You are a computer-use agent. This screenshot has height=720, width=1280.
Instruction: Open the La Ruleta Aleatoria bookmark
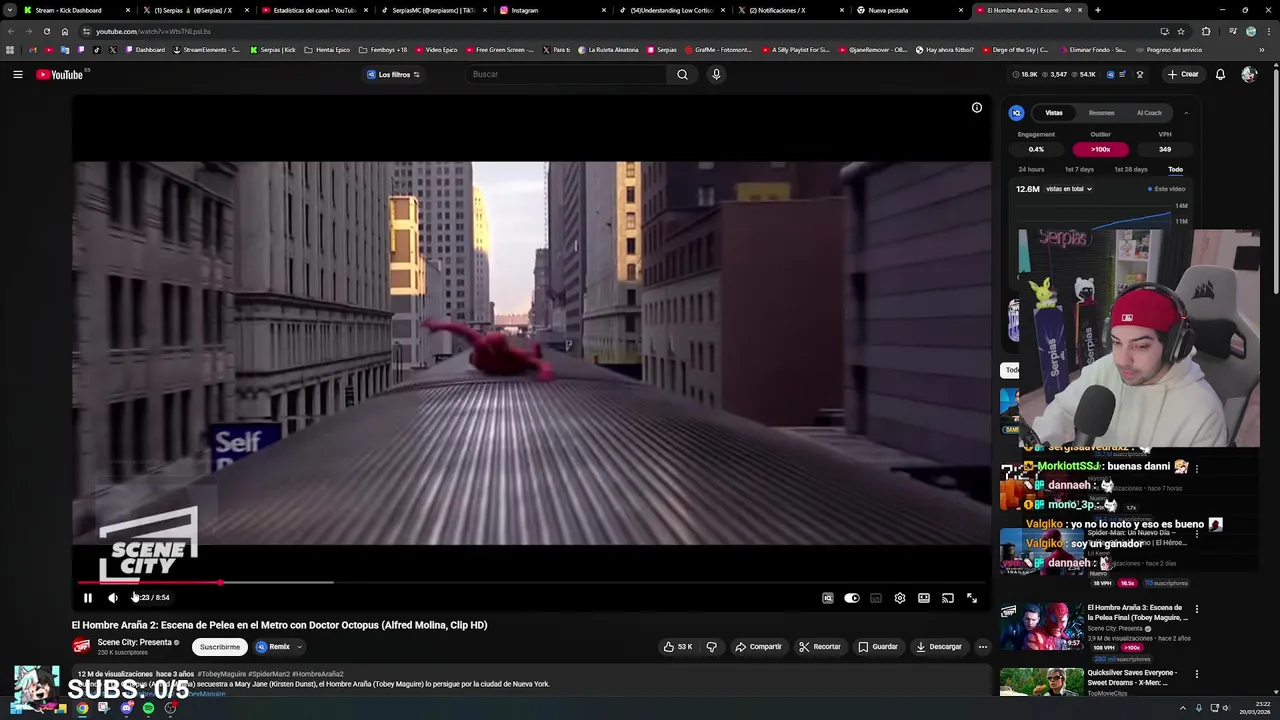point(608,50)
